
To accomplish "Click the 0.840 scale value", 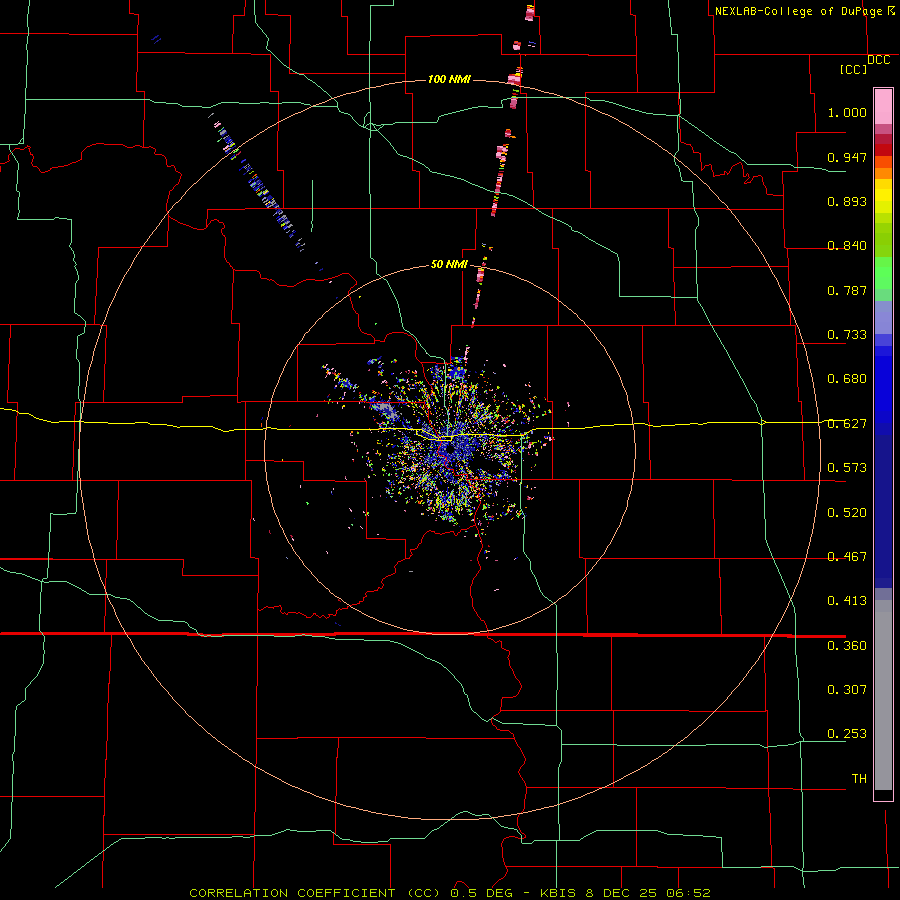I will click(x=847, y=246).
